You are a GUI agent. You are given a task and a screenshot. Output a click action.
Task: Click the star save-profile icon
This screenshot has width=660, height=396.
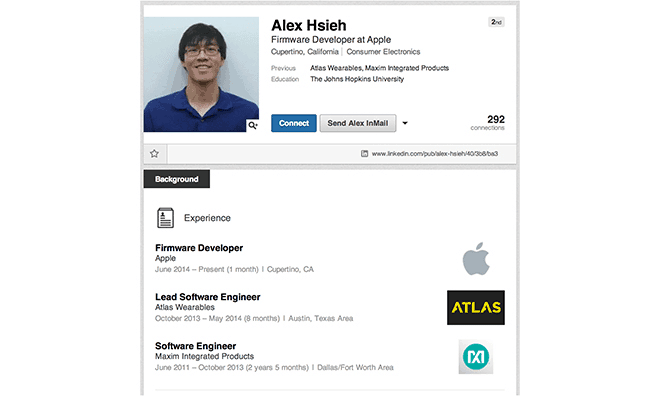154,154
